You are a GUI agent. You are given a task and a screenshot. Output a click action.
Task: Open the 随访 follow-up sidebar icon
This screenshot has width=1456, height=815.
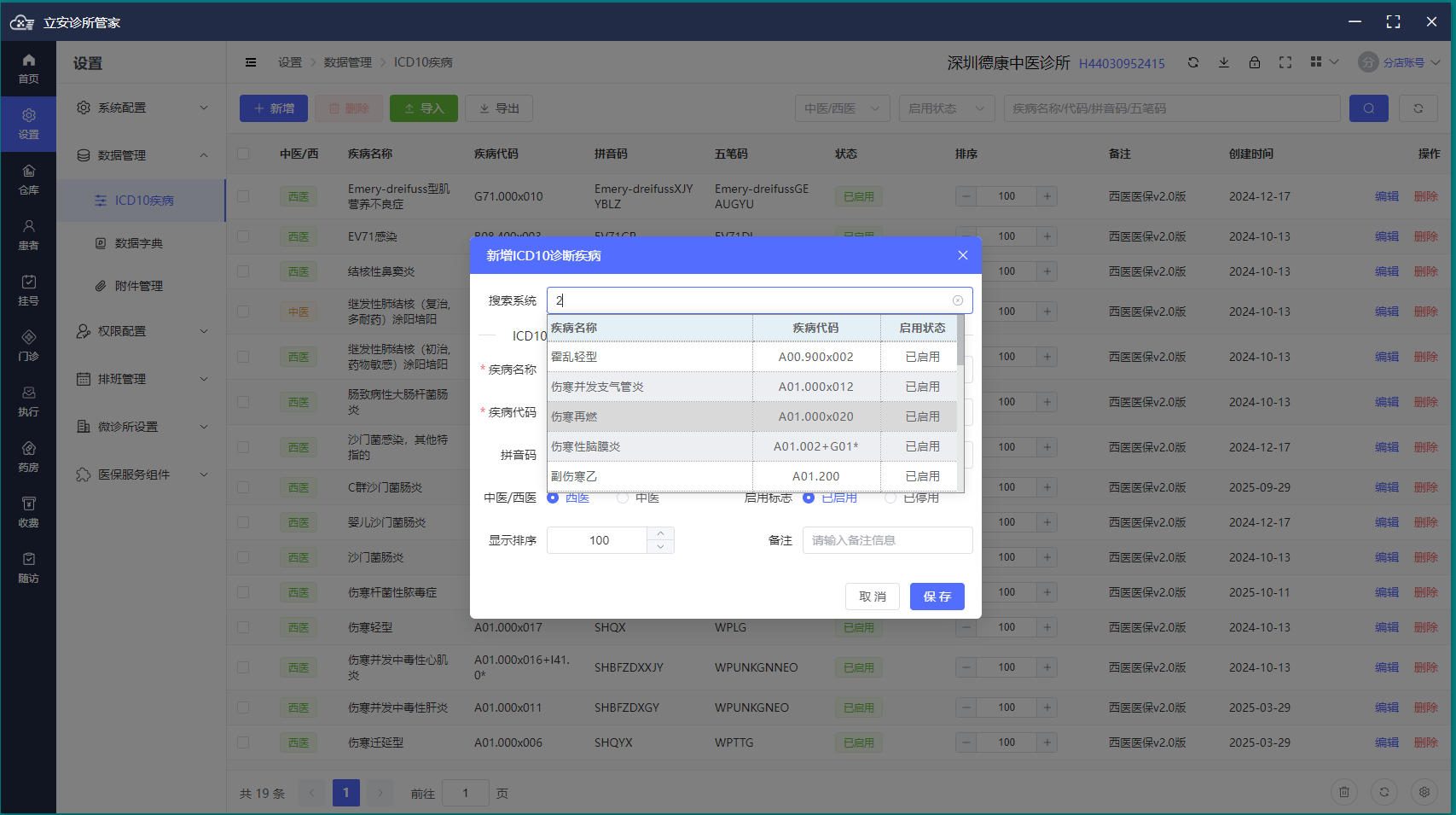[x=28, y=568]
